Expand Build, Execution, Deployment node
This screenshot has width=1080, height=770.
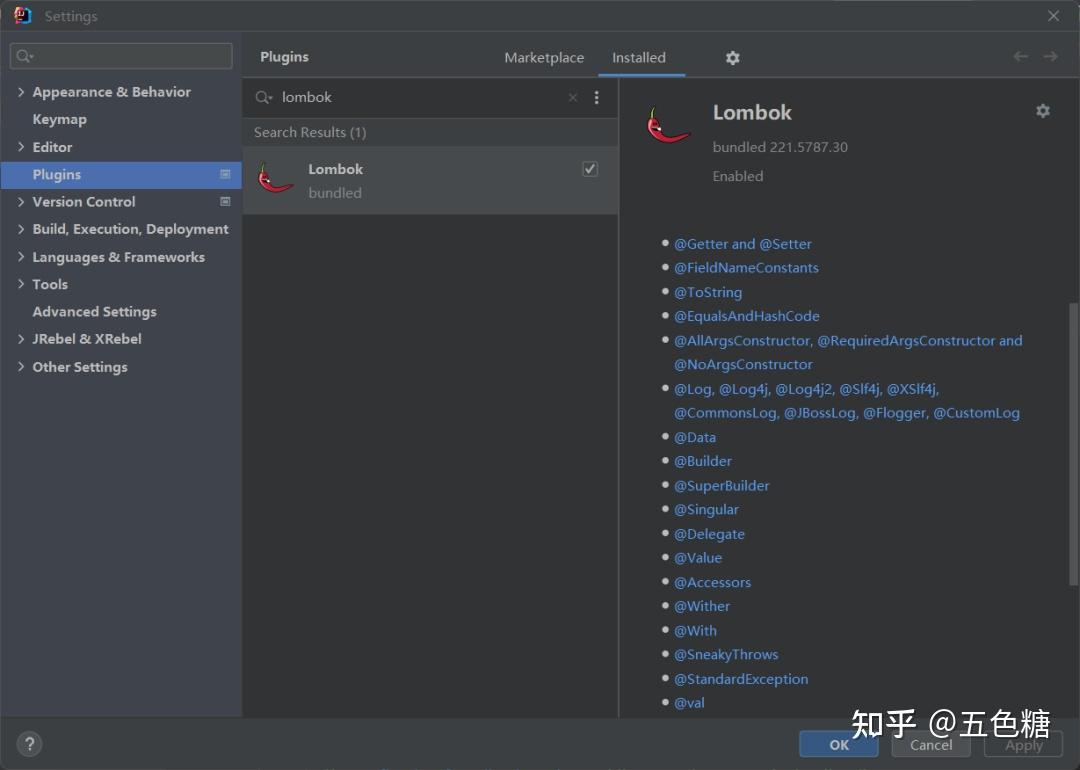pyautogui.click(x=21, y=229)
